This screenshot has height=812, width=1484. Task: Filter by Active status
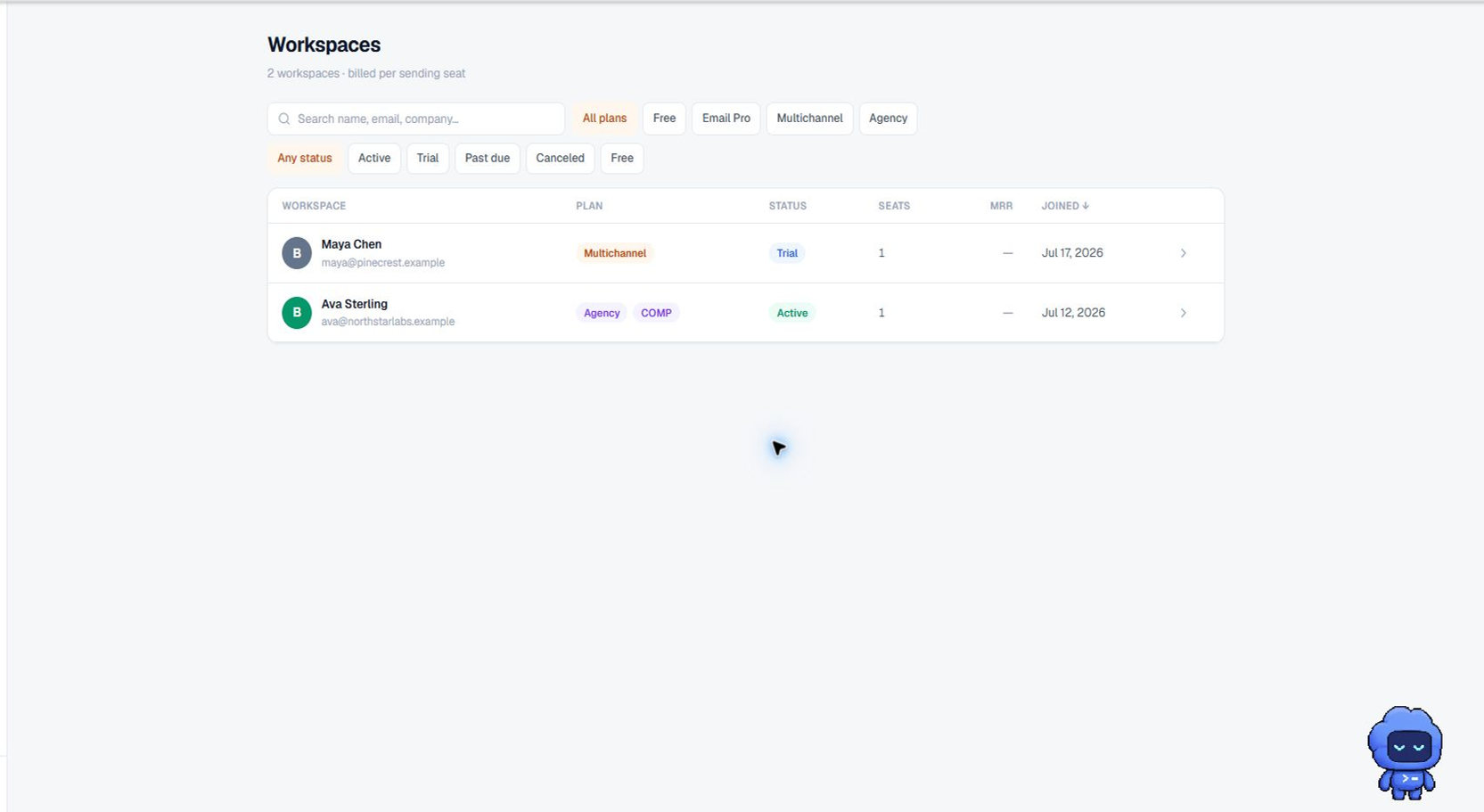click(x=374, y=159)
